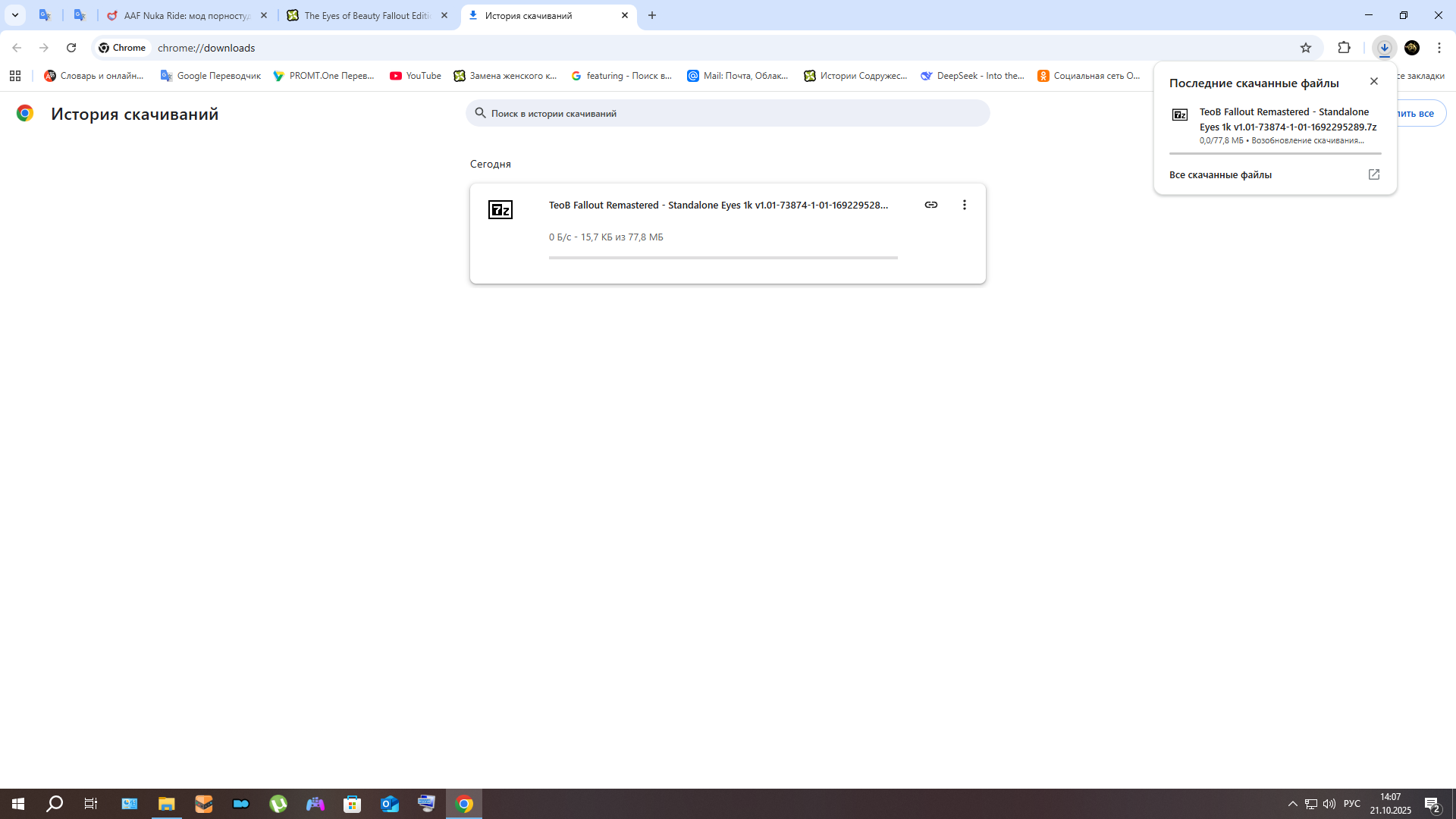The image size is (1456, 819).
Task: Open Chrome's three-dot main menu
Action: (x=1439, y=48)
